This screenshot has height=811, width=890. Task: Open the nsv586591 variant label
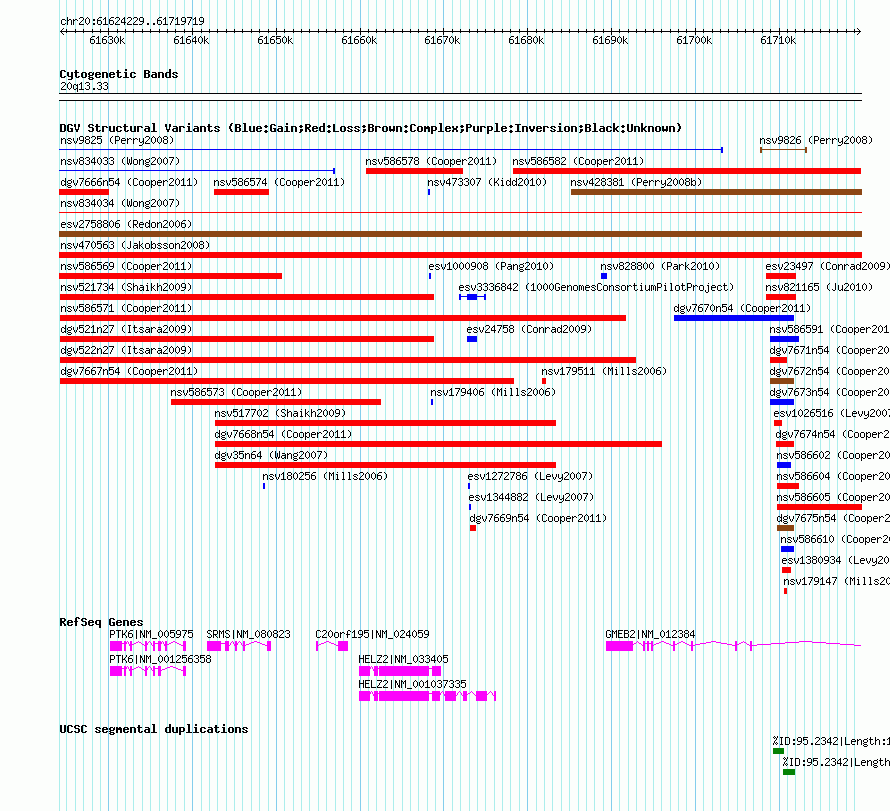click(829, 329)
